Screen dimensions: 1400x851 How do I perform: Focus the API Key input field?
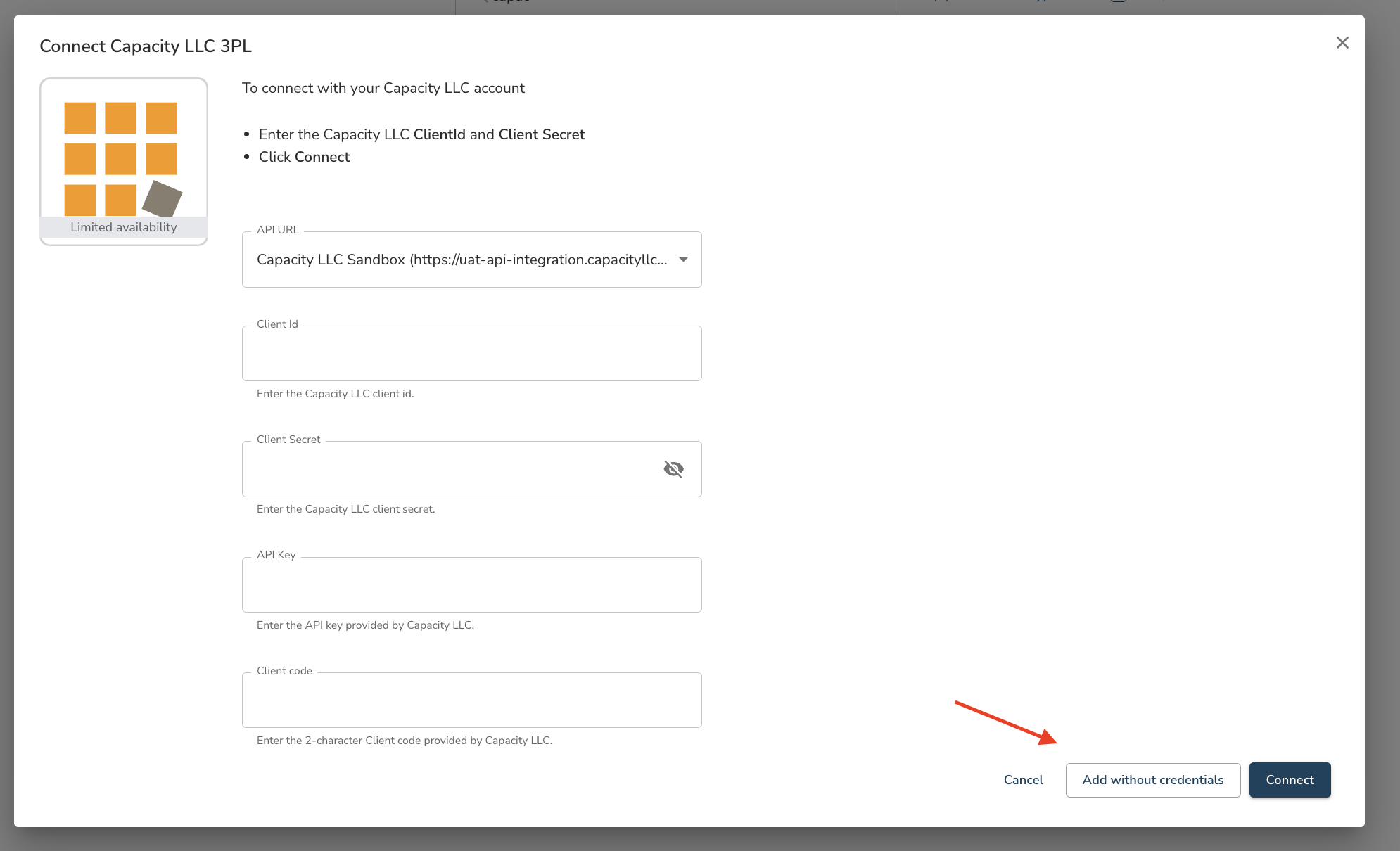pyautogui.click(x=471, y=584)
